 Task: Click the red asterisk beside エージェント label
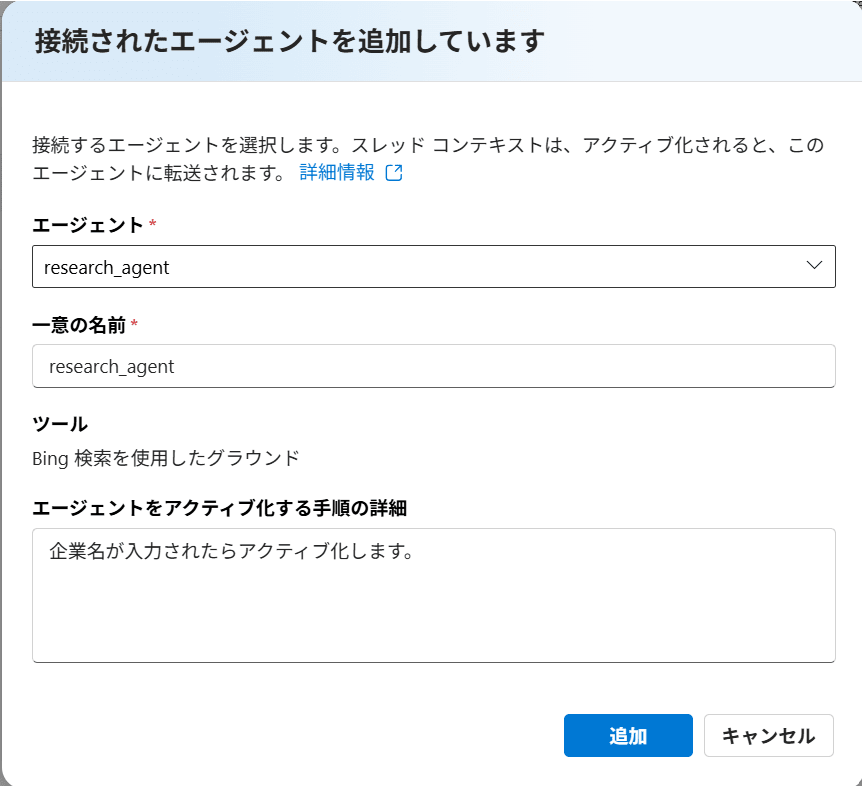pyautogui.click(x=153, y=223)
